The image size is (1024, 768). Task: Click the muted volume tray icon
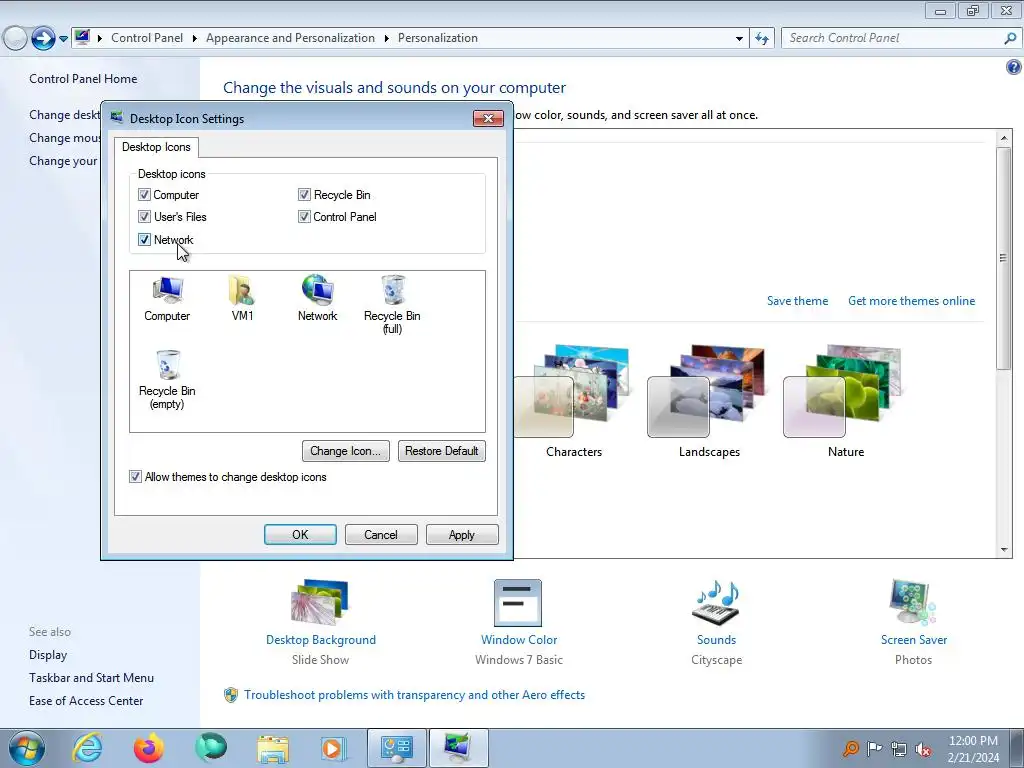[923, 749]
